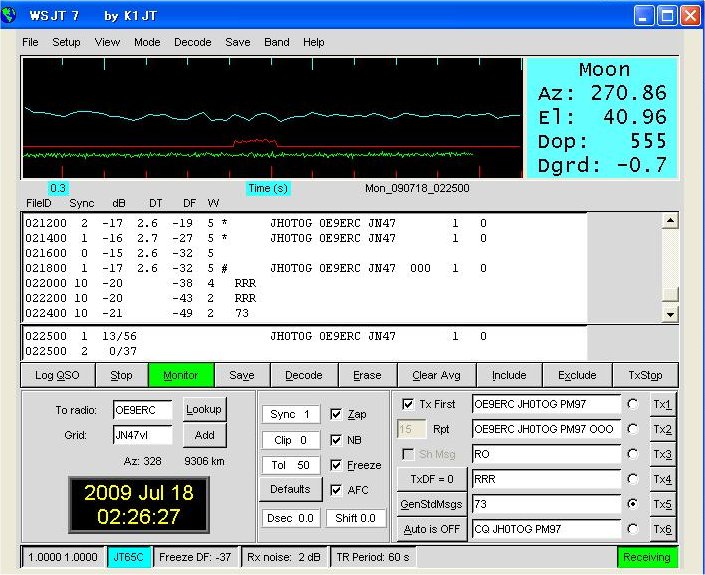Click the To radio callsign field
This screenshot has width=705, height=575.
coord(143,410)
